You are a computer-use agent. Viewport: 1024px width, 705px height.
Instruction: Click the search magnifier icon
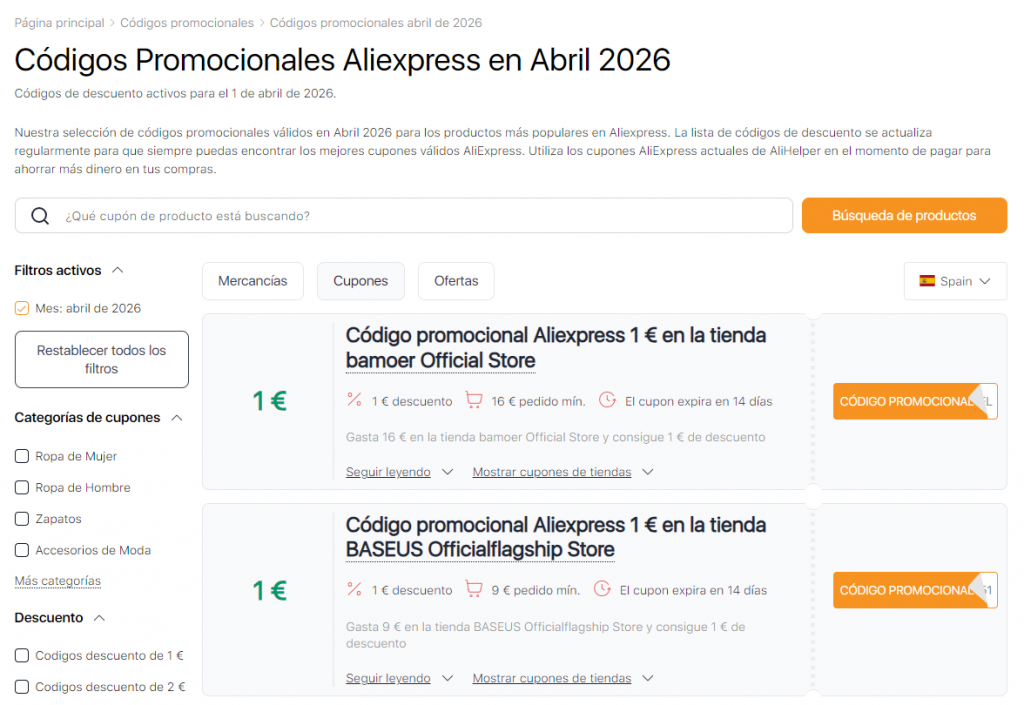coord(41,215)
